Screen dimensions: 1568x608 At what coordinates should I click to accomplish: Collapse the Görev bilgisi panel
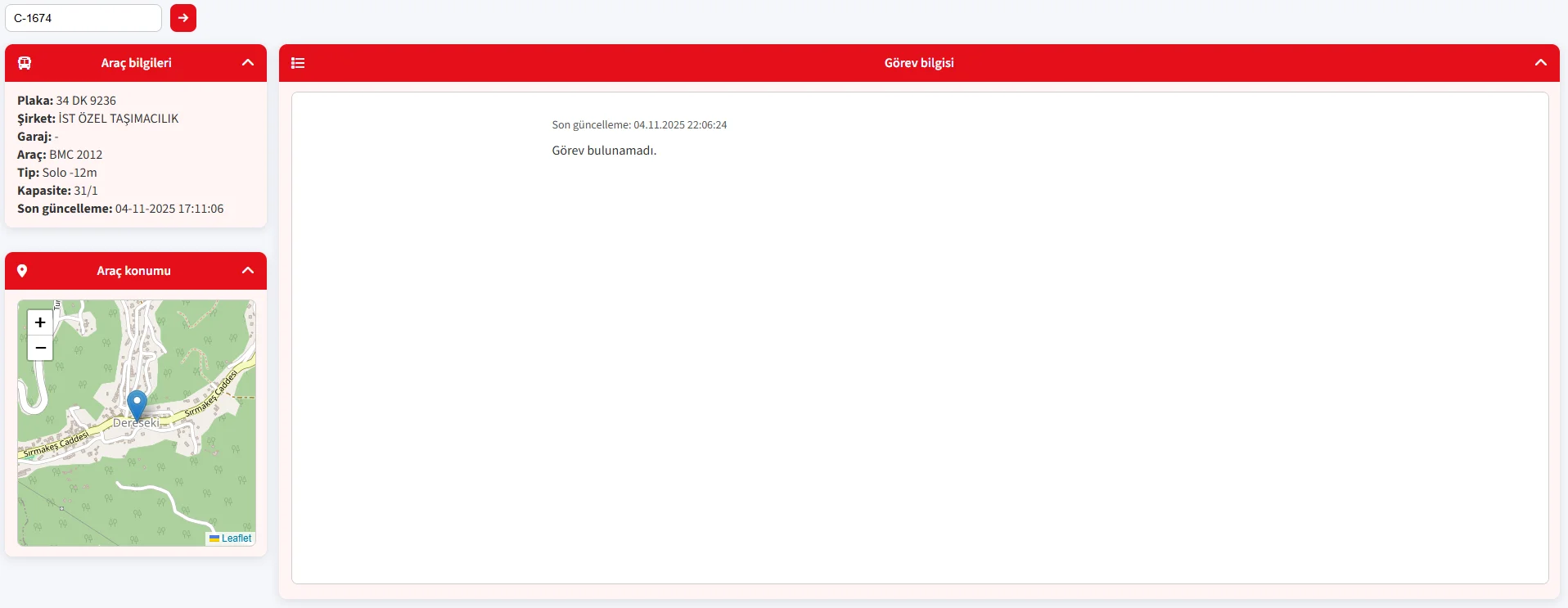[1540, 63]
